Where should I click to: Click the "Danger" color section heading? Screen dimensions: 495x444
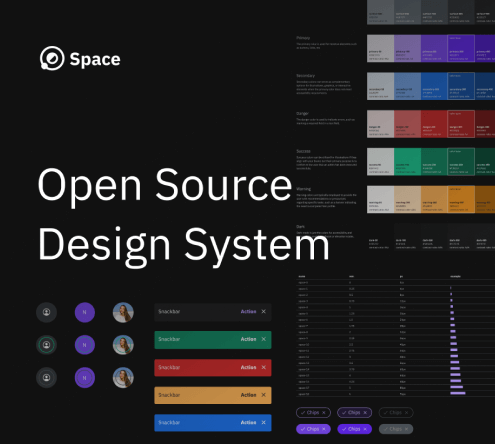pos(302,113)
